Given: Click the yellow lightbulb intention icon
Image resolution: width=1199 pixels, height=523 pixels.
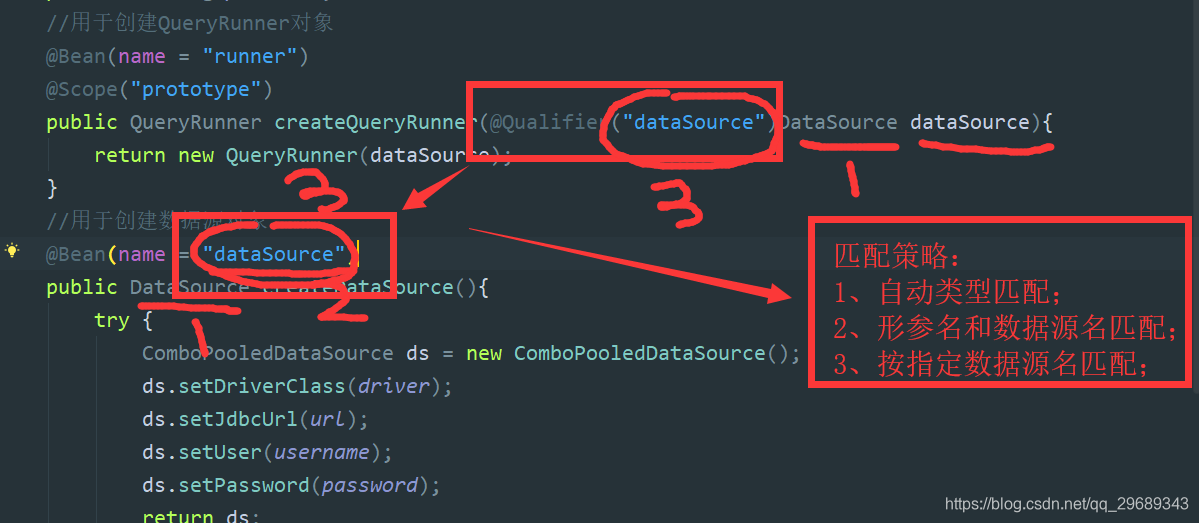Looking at the screenshot, I should [12, 251].
